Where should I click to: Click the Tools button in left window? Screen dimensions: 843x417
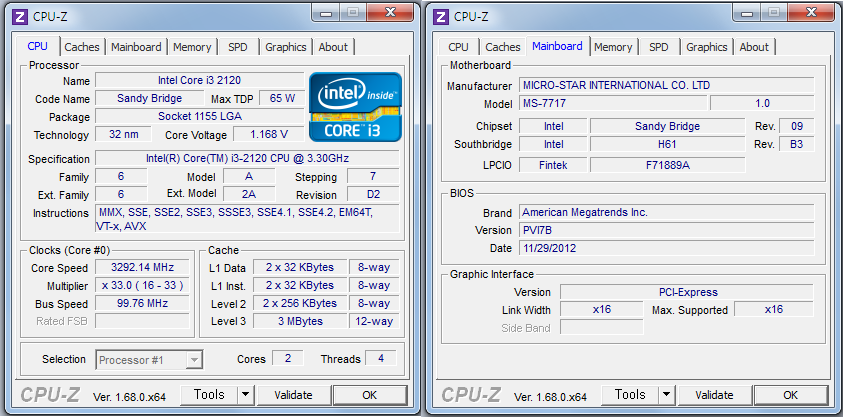click(x=209, y=395)
